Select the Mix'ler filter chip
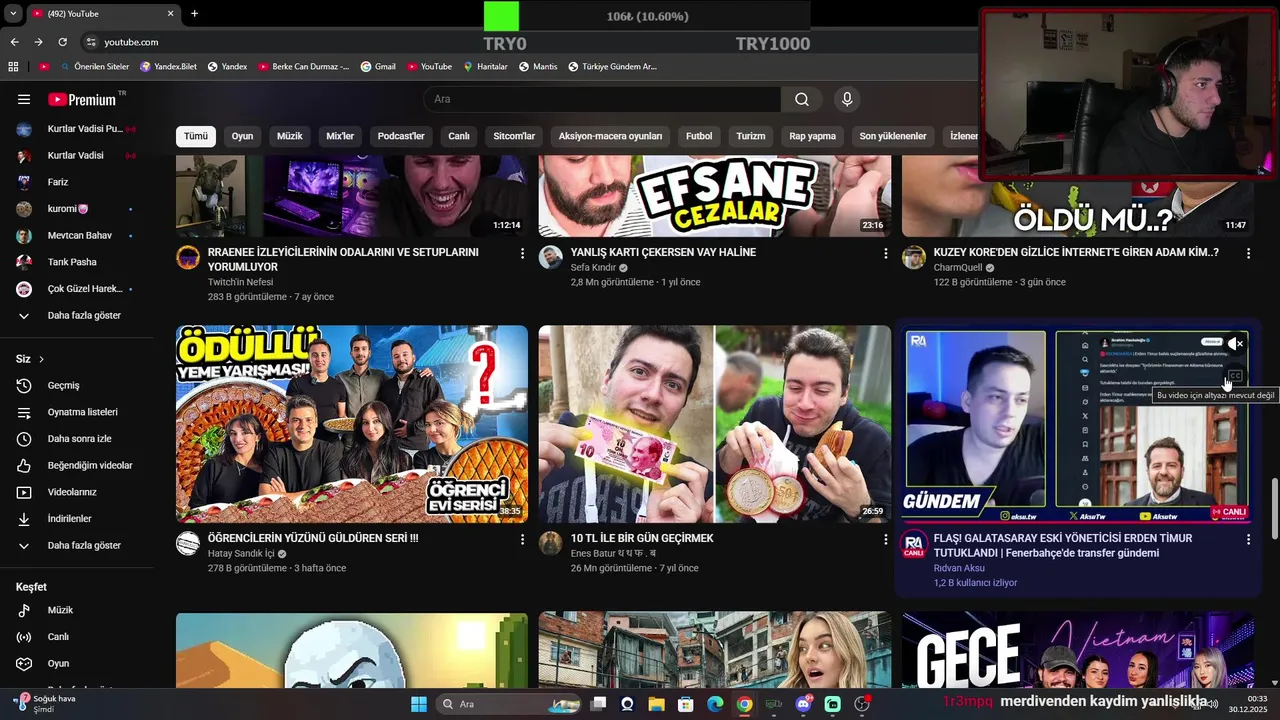This screenshot has width=1280, height=720. pyautogui.click(x=340, y=136)
